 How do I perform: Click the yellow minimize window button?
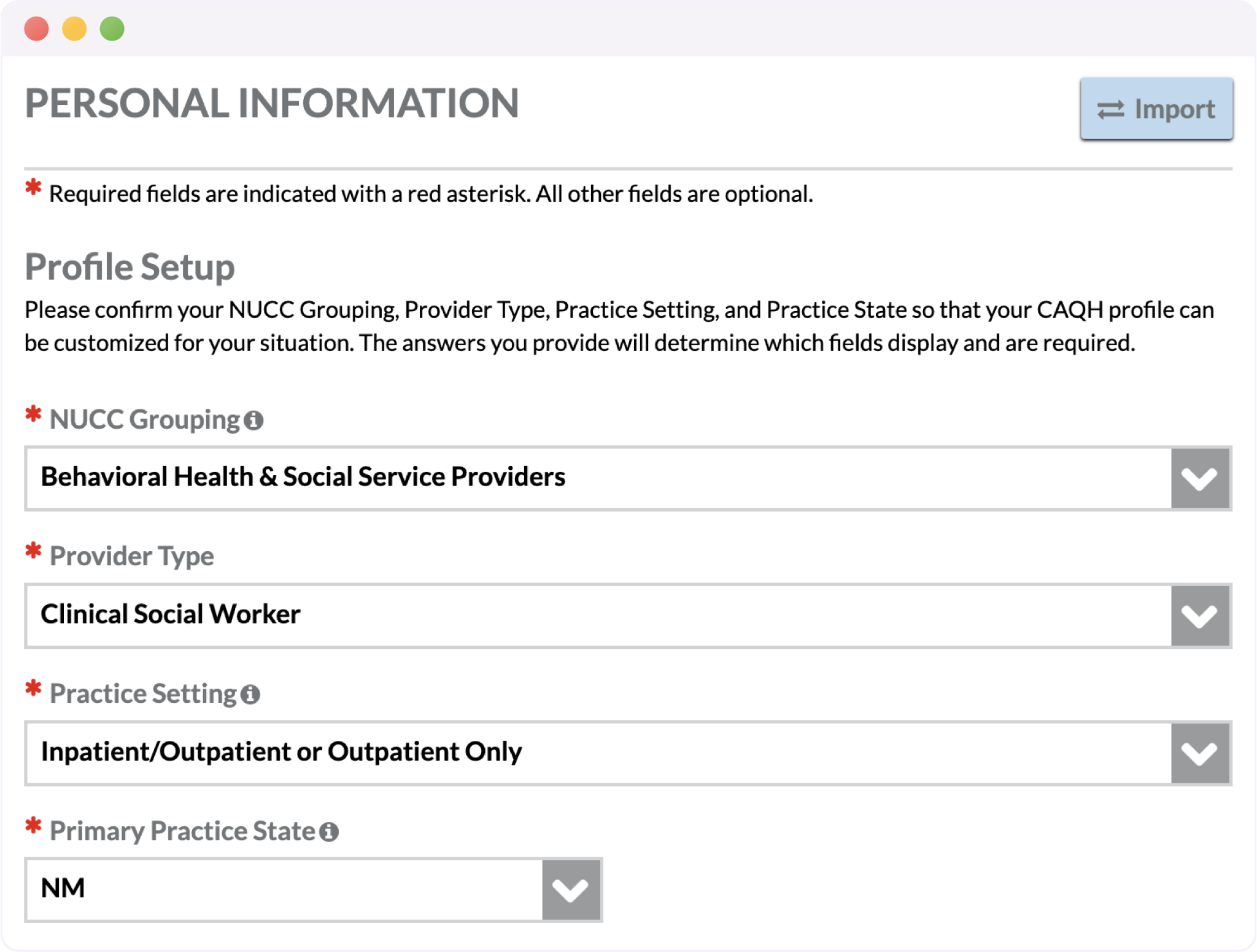pos(74,29)
